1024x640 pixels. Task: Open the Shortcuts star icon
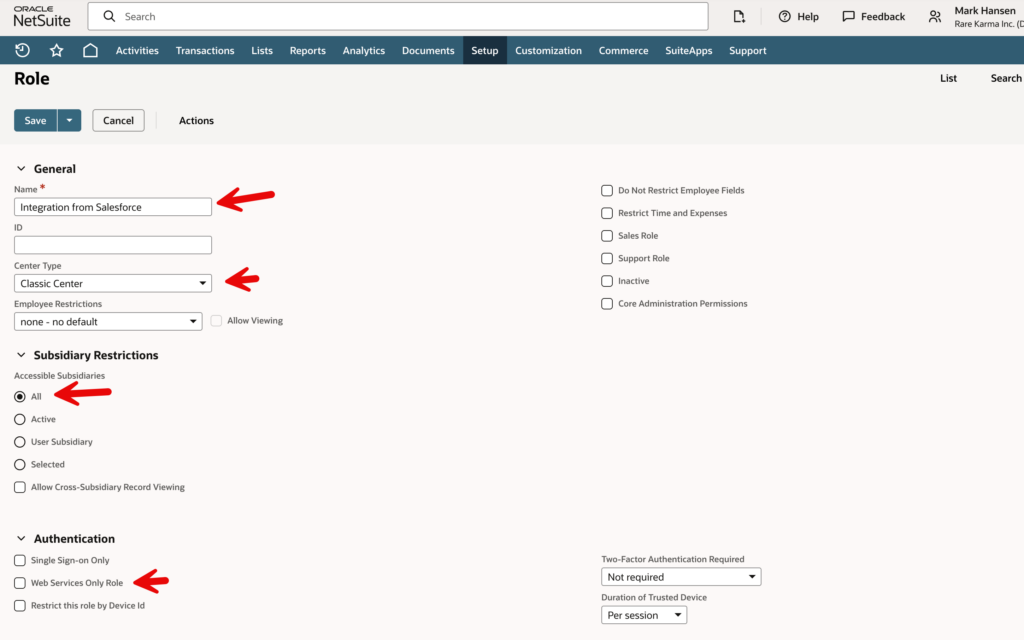pyautogui.click(x=56, y=50)
